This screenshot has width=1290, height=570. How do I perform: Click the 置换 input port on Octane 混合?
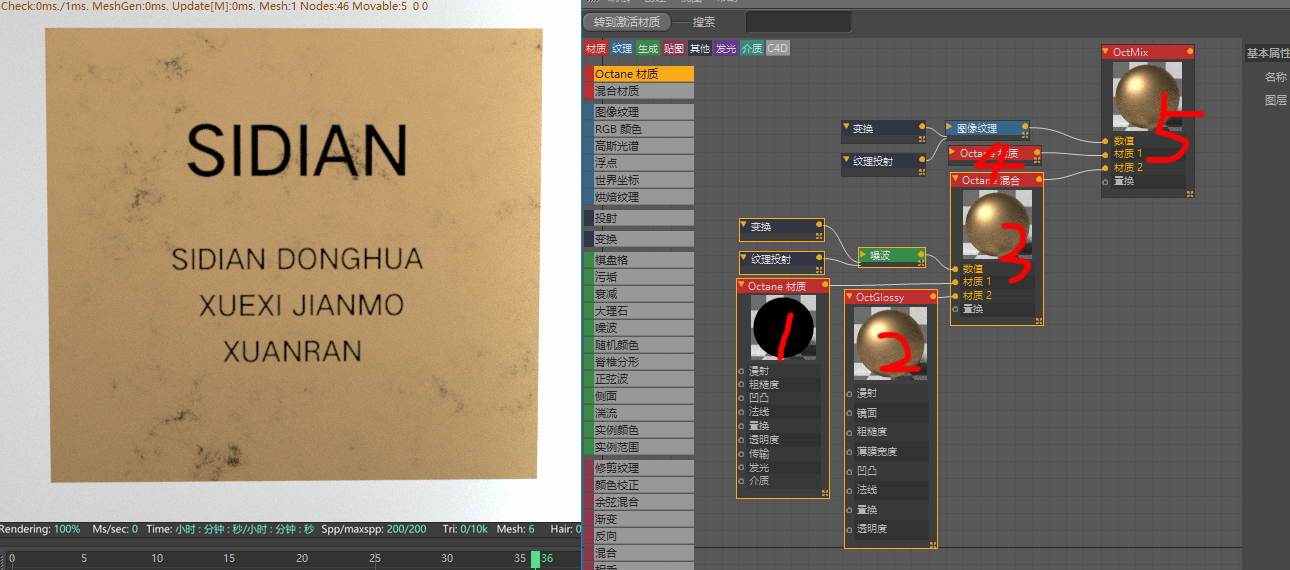pyautogui.click(x=954, y=308)
